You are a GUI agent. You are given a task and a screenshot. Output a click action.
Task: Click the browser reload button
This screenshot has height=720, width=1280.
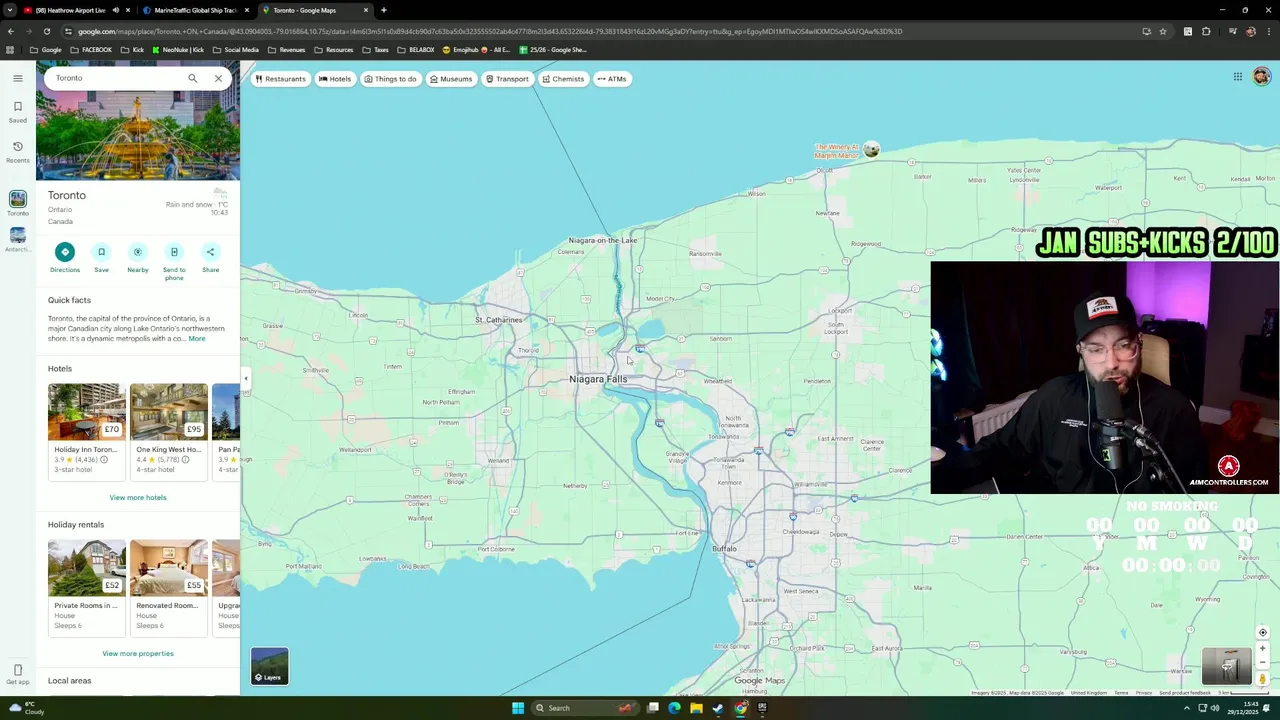click(x=46, y=31)
